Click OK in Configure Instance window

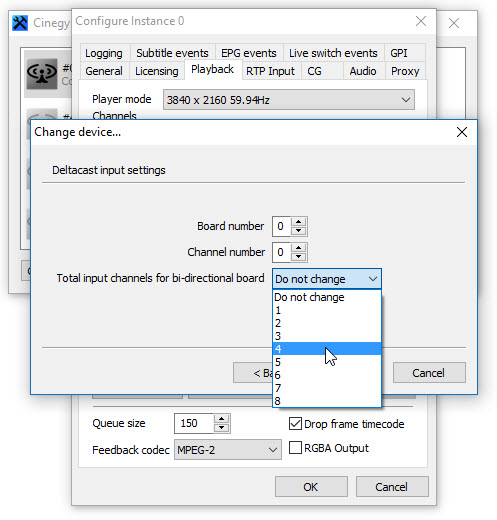(311, 487)
